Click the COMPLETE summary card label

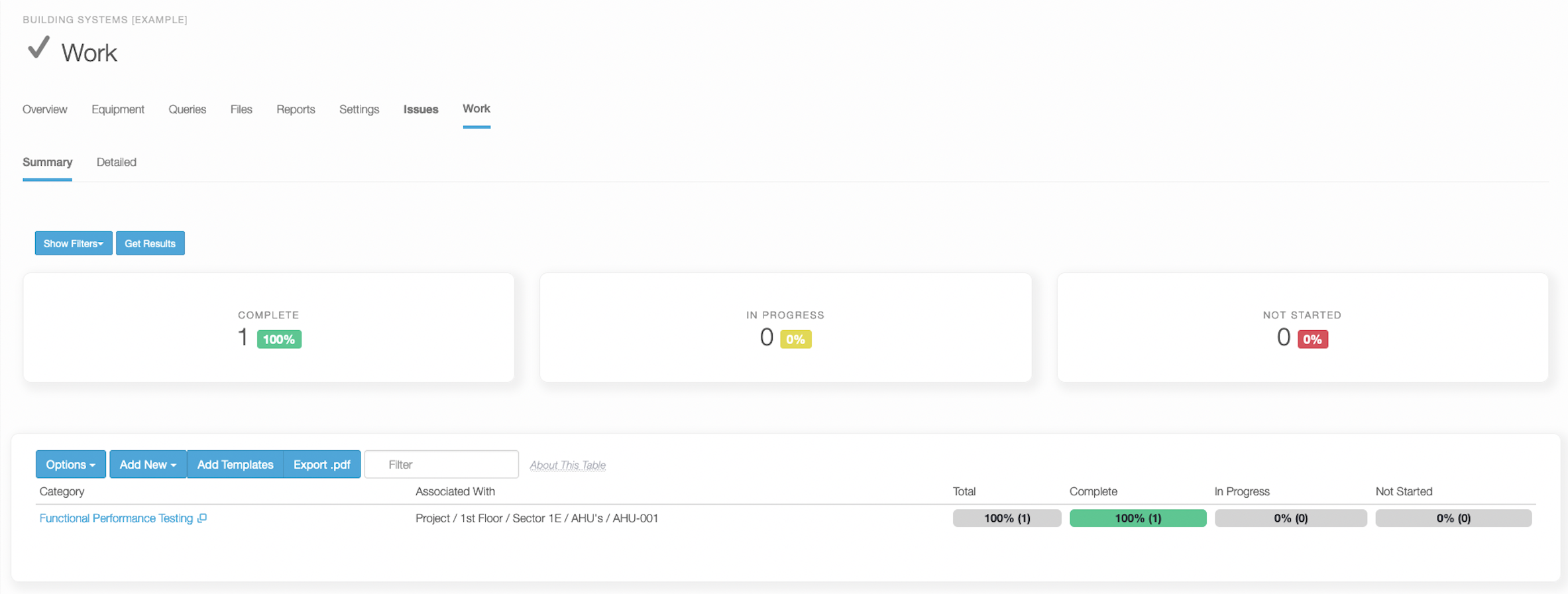268,315
